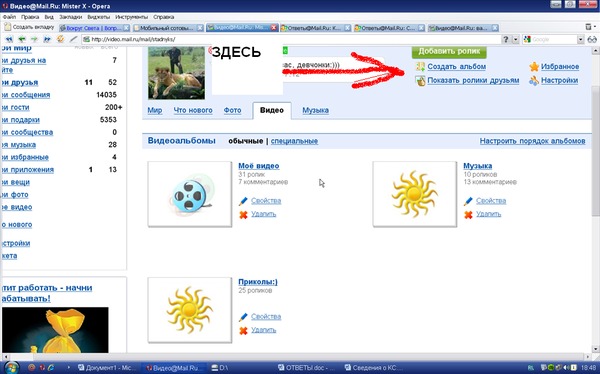Open the Музыка album title link
The image size is (600, 374).
[478, 166]
